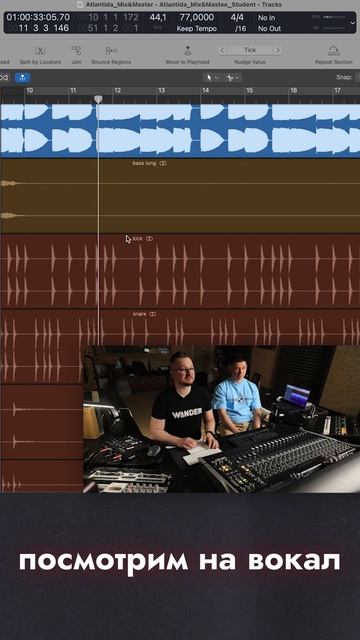Click the Split by Locators icon
This screenshot has height=640, width=360.
click(x=40, y=51)
